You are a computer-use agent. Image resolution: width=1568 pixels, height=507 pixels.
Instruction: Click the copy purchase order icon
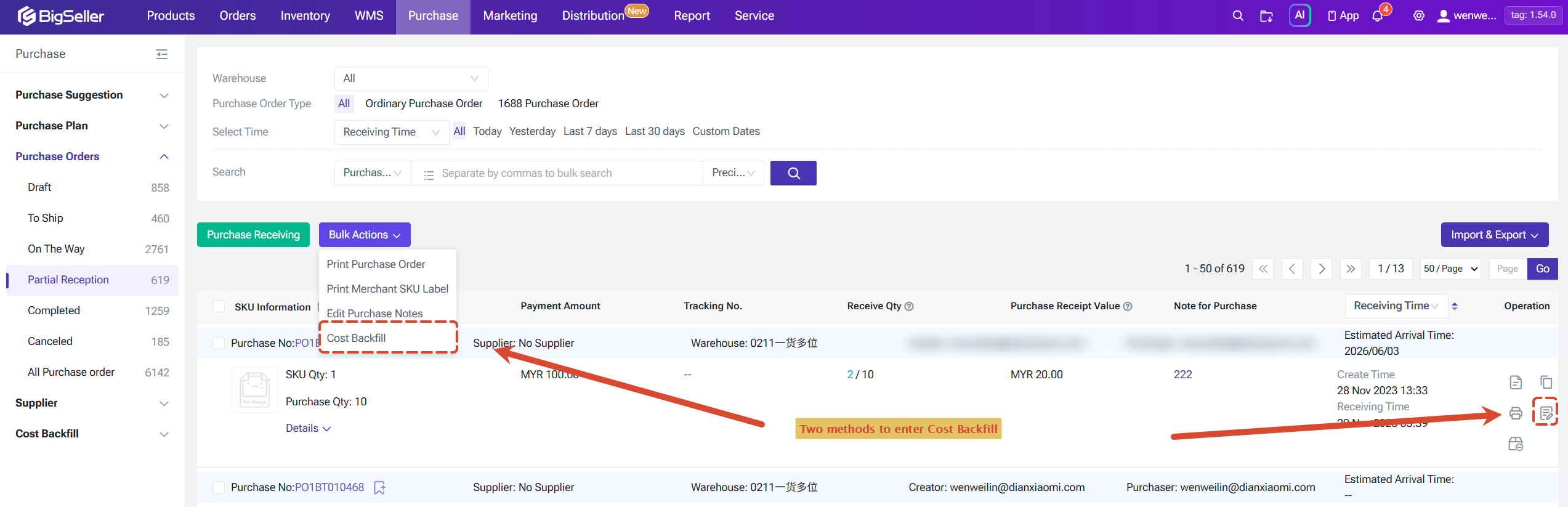click(1546, 382)
